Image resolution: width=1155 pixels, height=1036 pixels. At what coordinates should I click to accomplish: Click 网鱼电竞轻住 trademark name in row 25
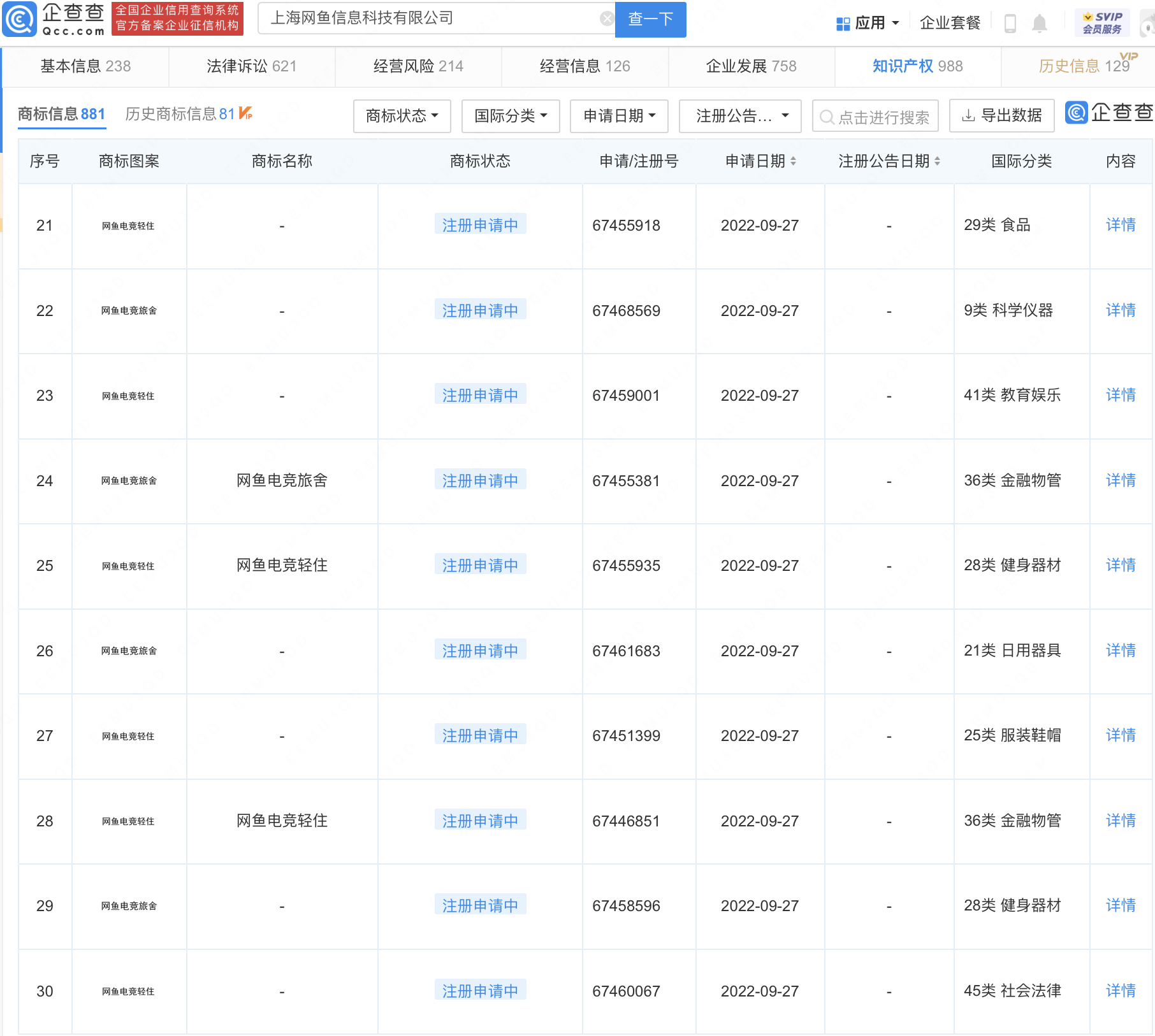(282, 565)
